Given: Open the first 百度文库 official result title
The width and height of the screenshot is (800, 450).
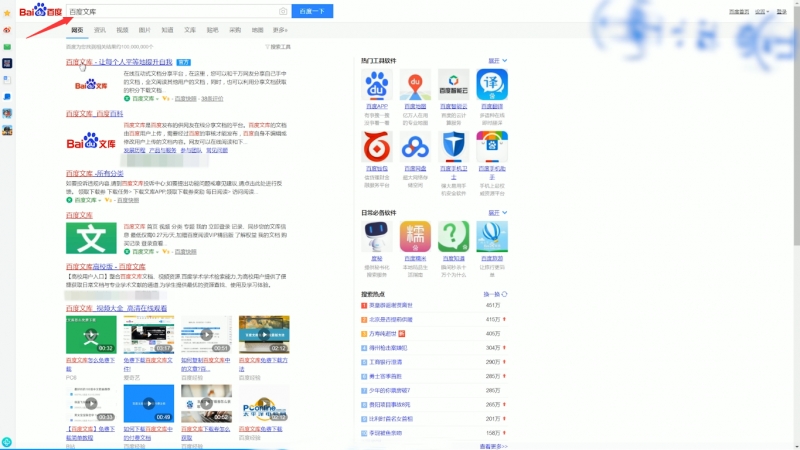Looking at the screenshot, I should pos(119,62).
